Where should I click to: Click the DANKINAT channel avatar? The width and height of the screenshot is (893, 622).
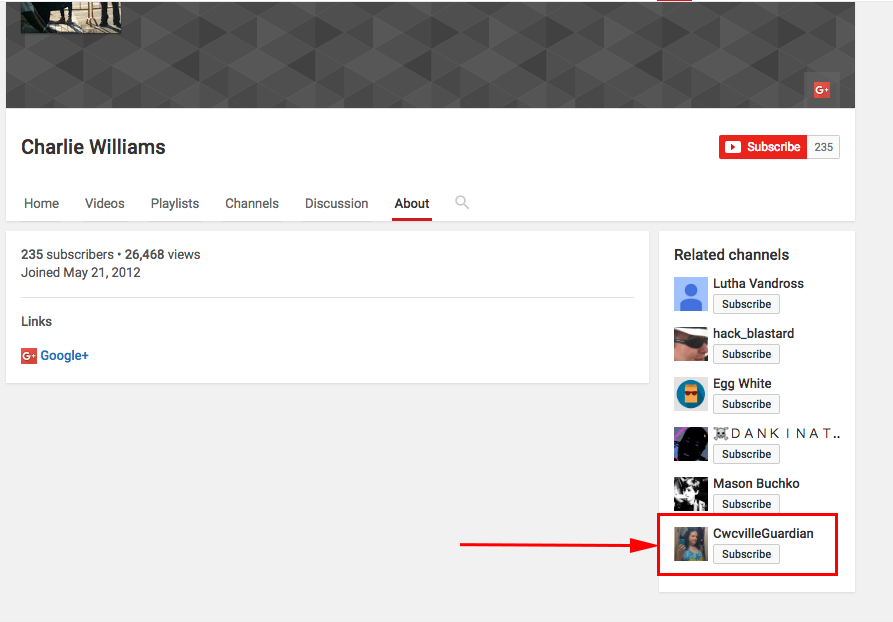point(691,444)
